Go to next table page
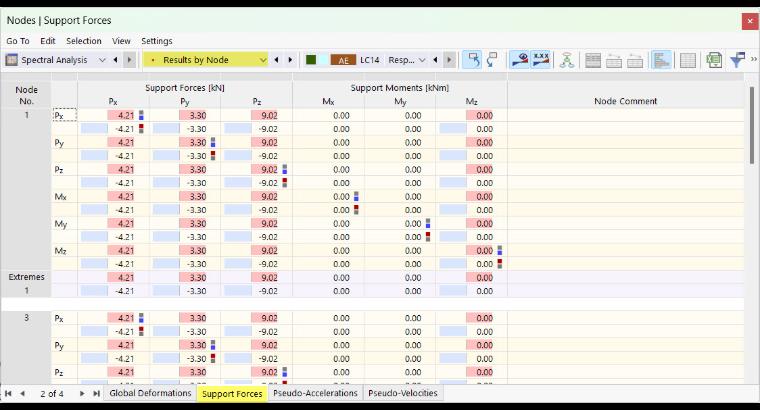The image size is (760, 410). [x=82, y=394]
